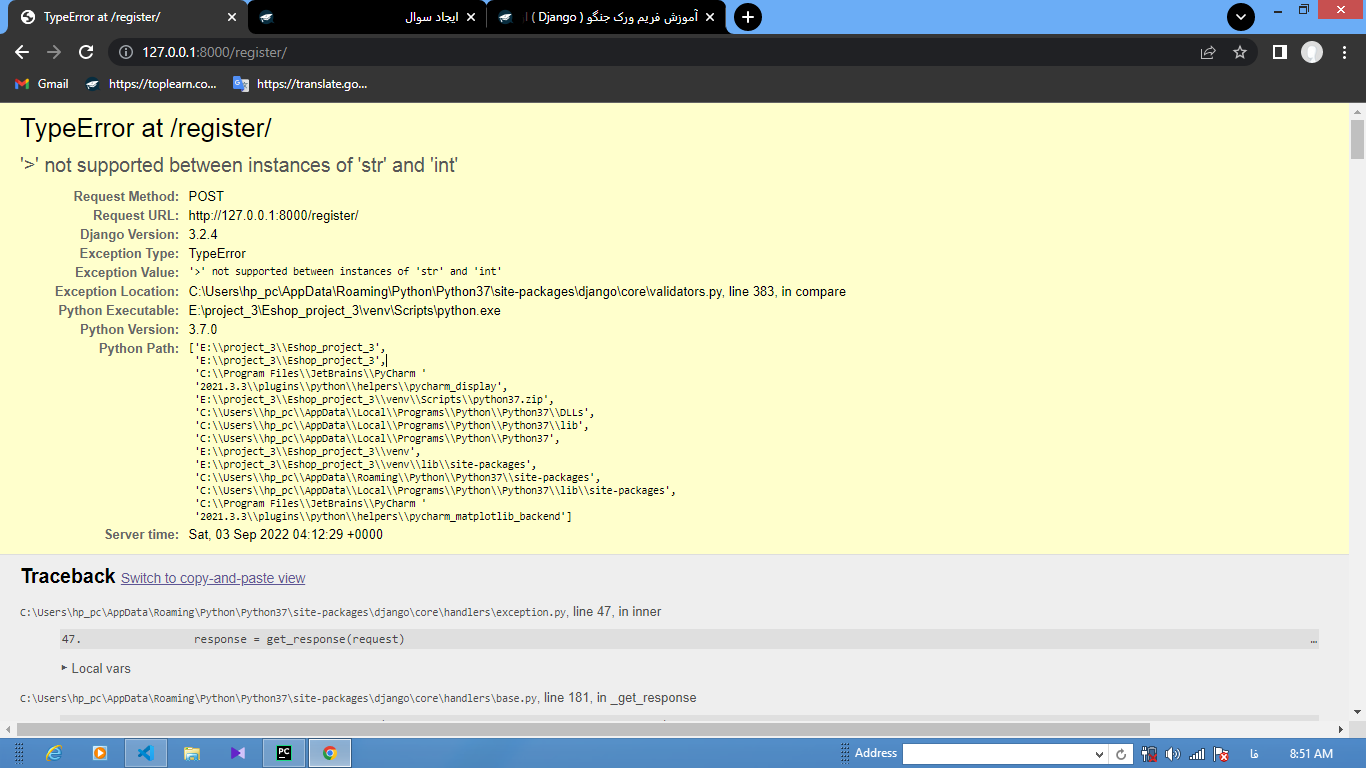Open the Chrome three-dot menu
The height and width of the screenshot is (768, 1366).
pos(1343,52)
